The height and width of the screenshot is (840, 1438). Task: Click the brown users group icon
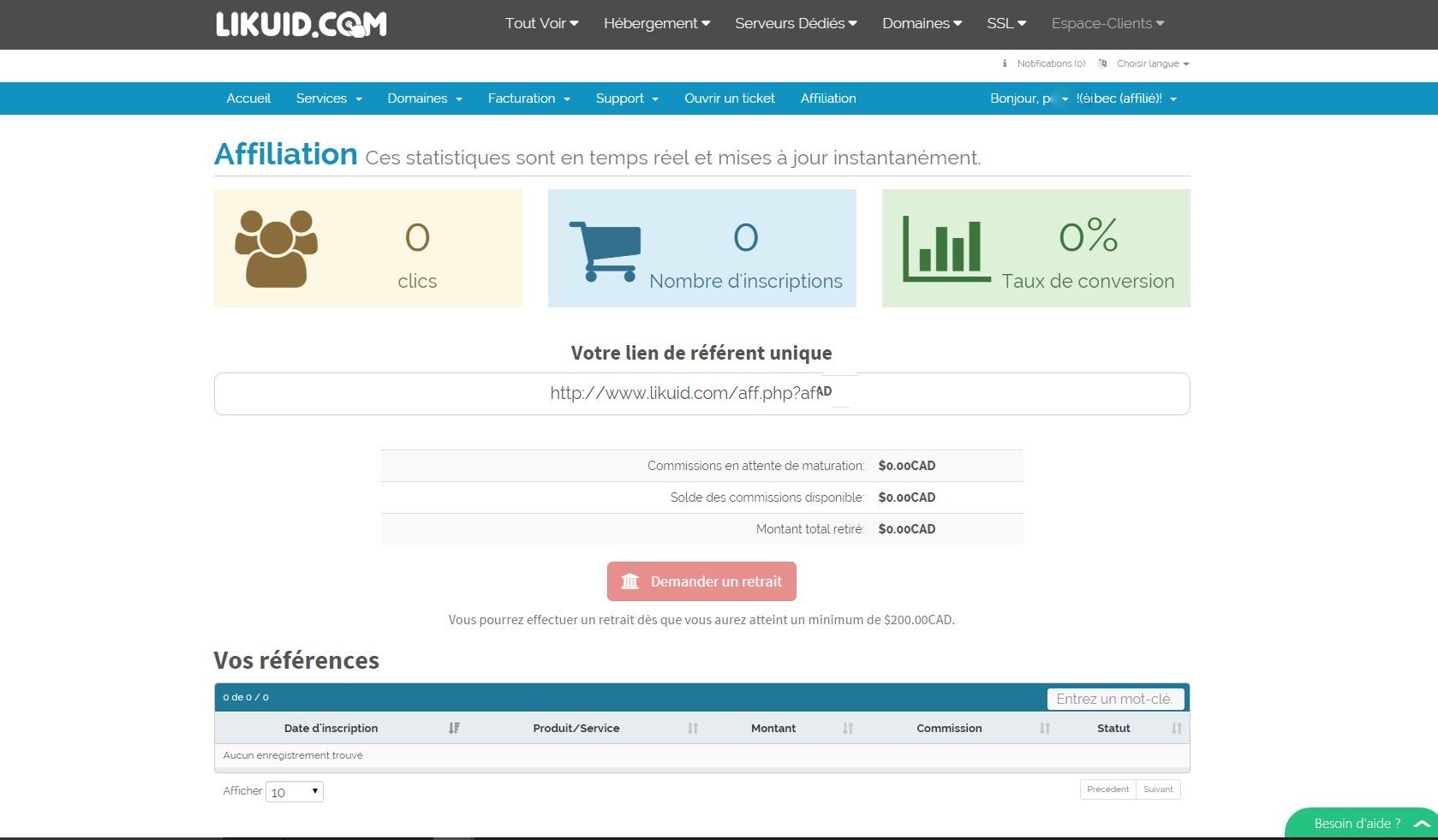(x=276, y=248)
